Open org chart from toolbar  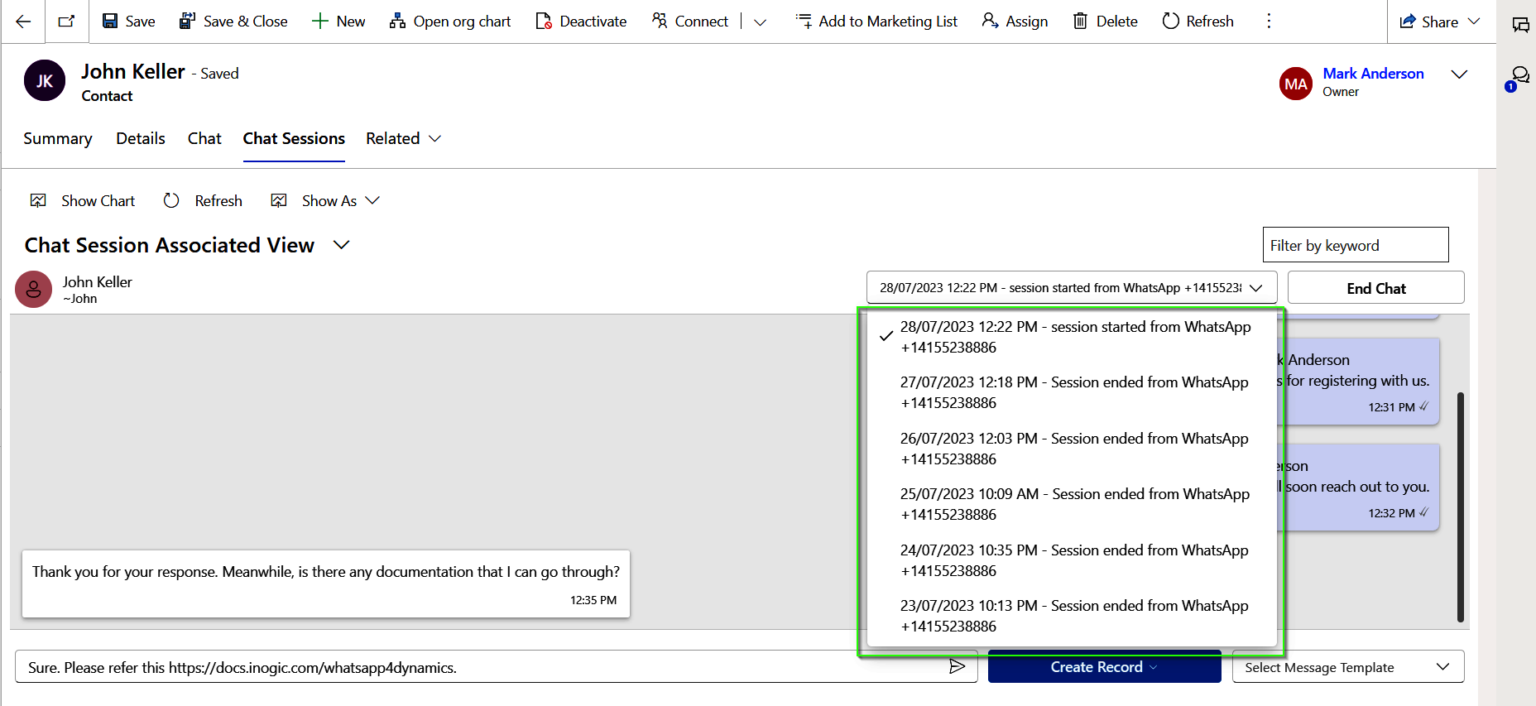(x=450, y=21)
